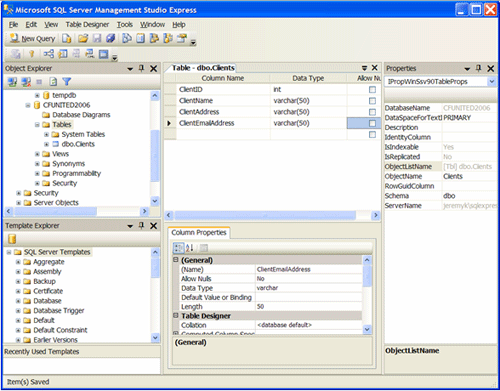This screenshot has height=391, width=500.
Task: Open the Tools menu
Action: tap(125, 24)
